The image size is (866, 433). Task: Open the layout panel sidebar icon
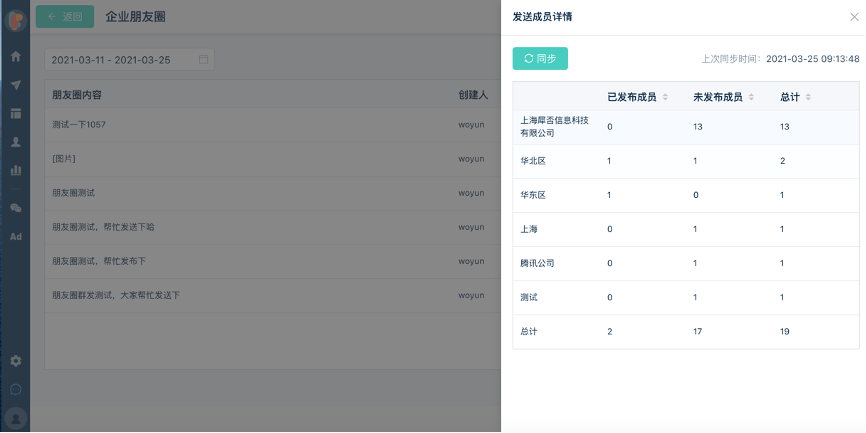tap(16, 114)
